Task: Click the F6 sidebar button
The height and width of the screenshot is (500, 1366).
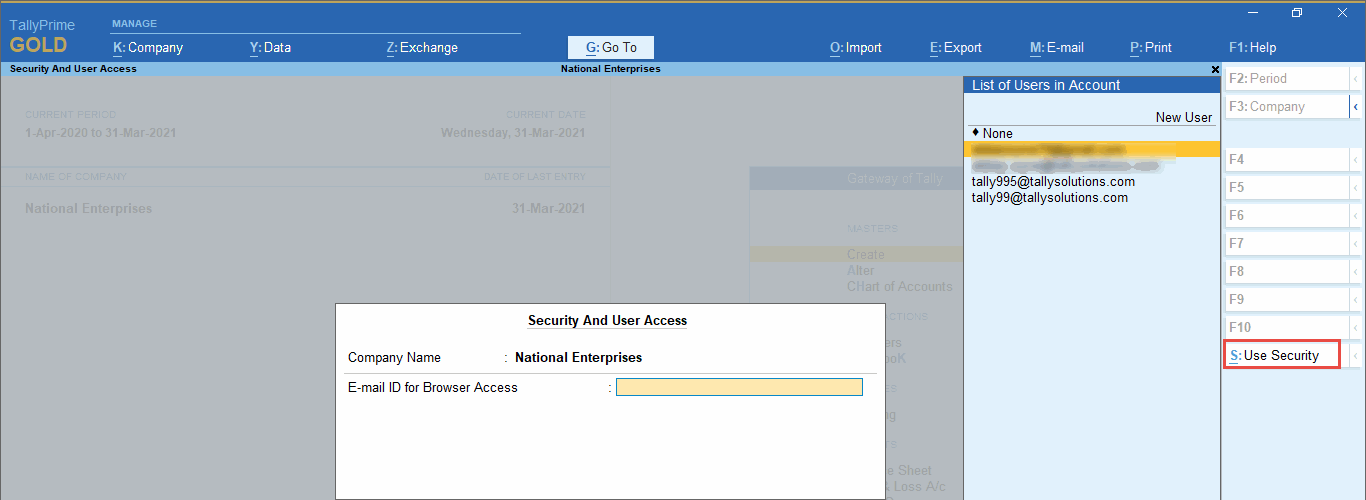Action: click(1286, 215)
